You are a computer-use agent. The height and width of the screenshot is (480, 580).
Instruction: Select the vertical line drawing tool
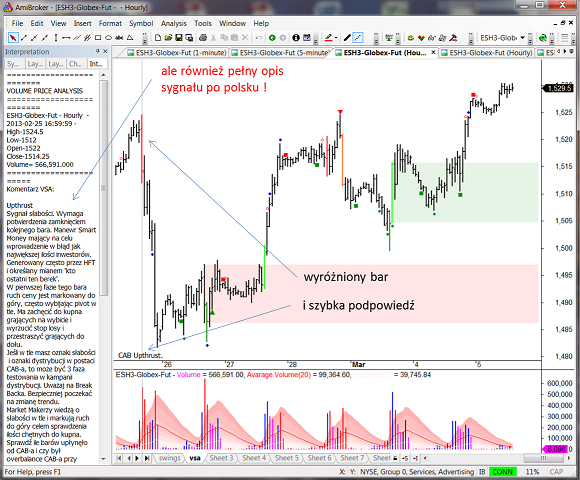click(55, 38)
